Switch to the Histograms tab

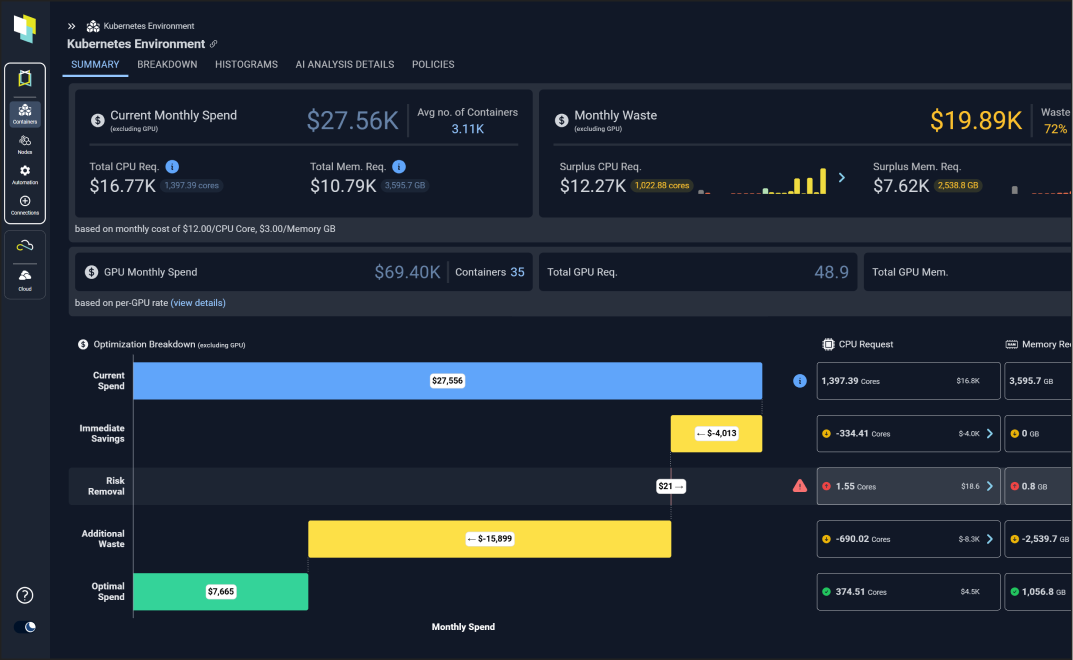pyautogui.click(x=246, y=64)
